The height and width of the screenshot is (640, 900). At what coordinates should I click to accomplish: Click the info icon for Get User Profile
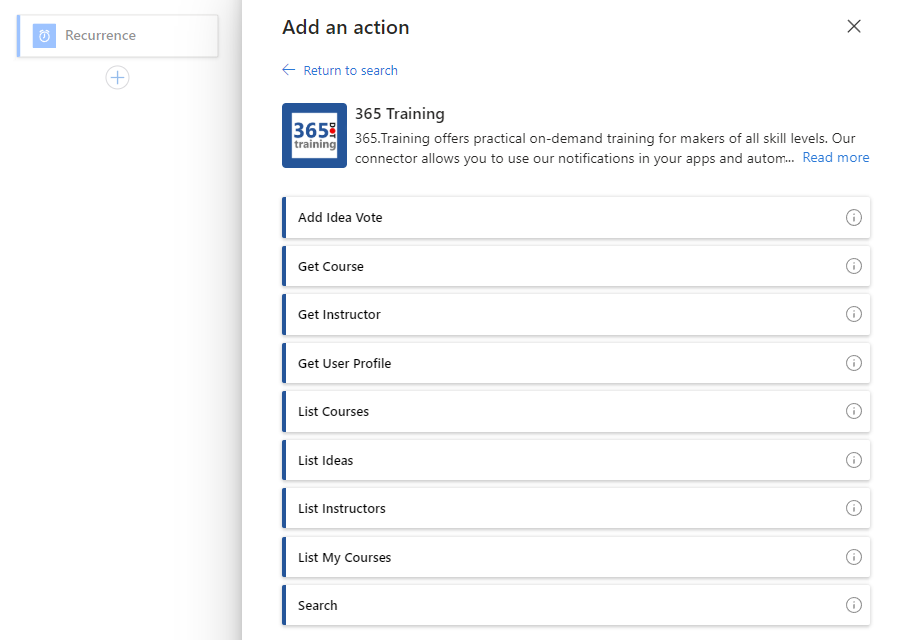[x=853, y=363]
